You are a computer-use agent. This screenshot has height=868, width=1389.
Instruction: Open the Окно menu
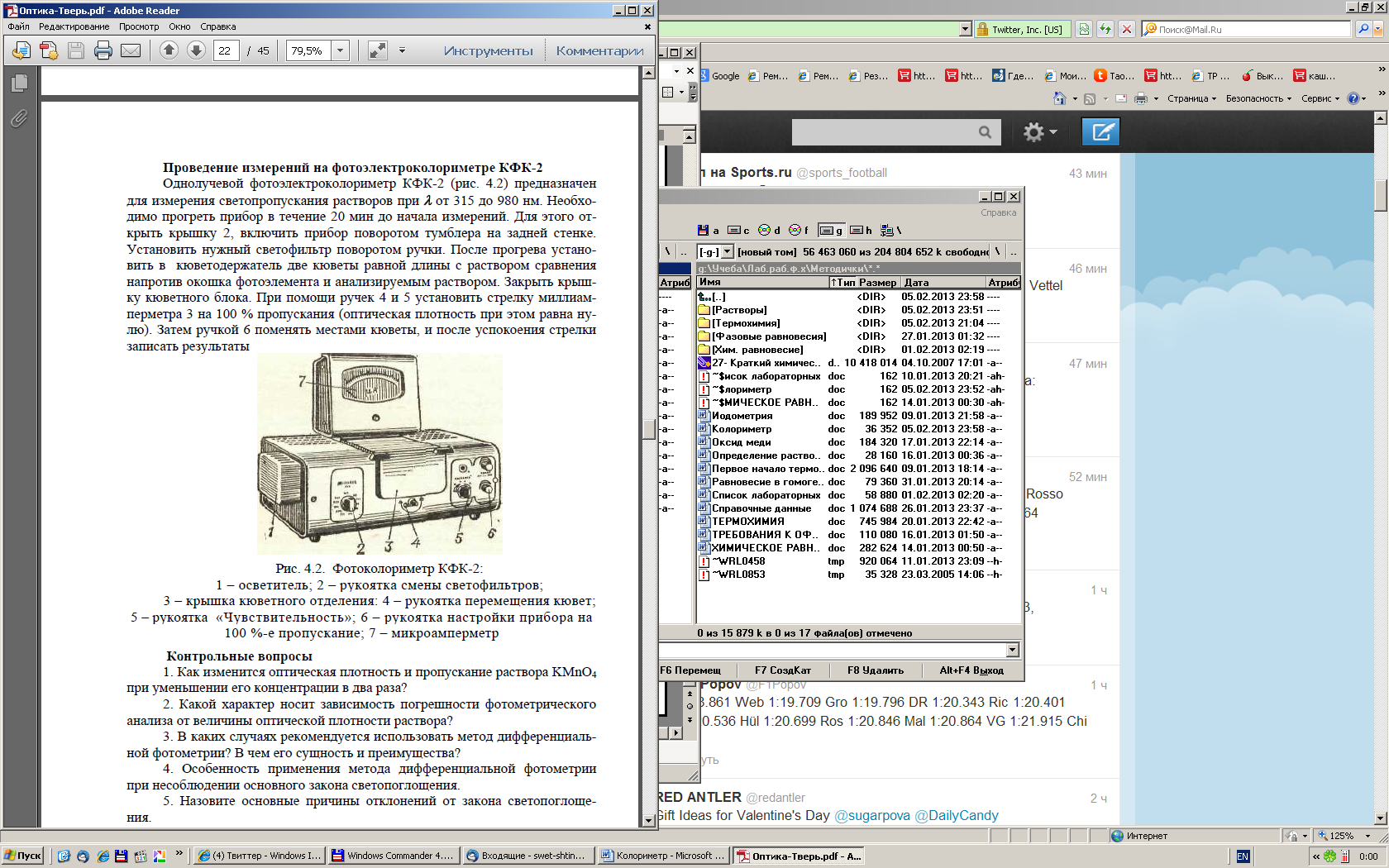click(179, 26)
